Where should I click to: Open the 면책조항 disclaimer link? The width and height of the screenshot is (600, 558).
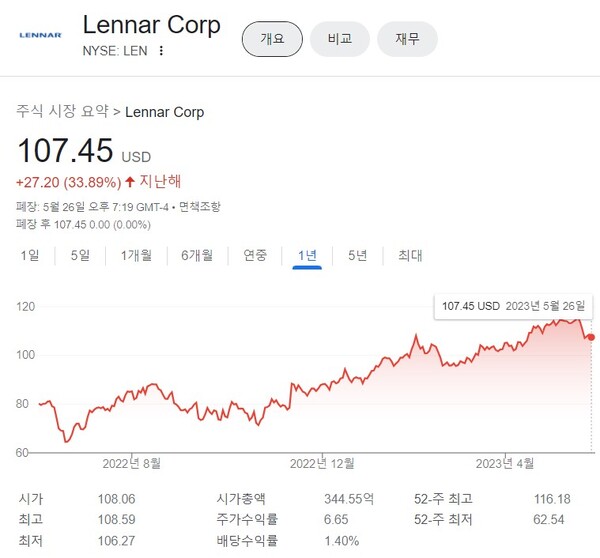click(200, 206)
